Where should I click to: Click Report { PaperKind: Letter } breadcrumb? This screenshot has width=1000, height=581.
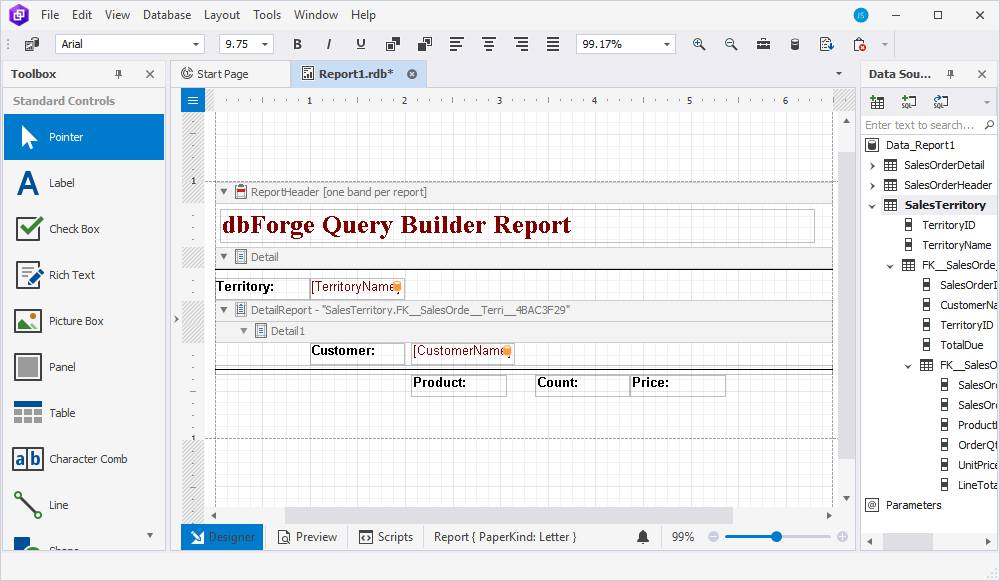pyautogui.click(x=505, y=537)
